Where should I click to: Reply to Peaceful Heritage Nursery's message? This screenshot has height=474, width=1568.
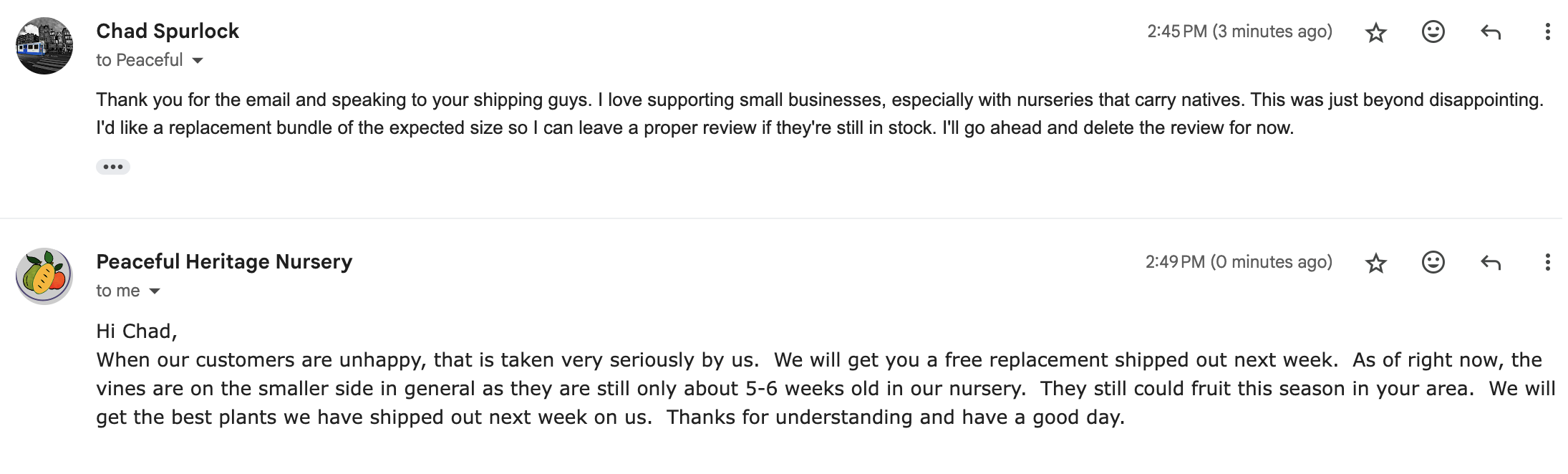coord(1490,263)
